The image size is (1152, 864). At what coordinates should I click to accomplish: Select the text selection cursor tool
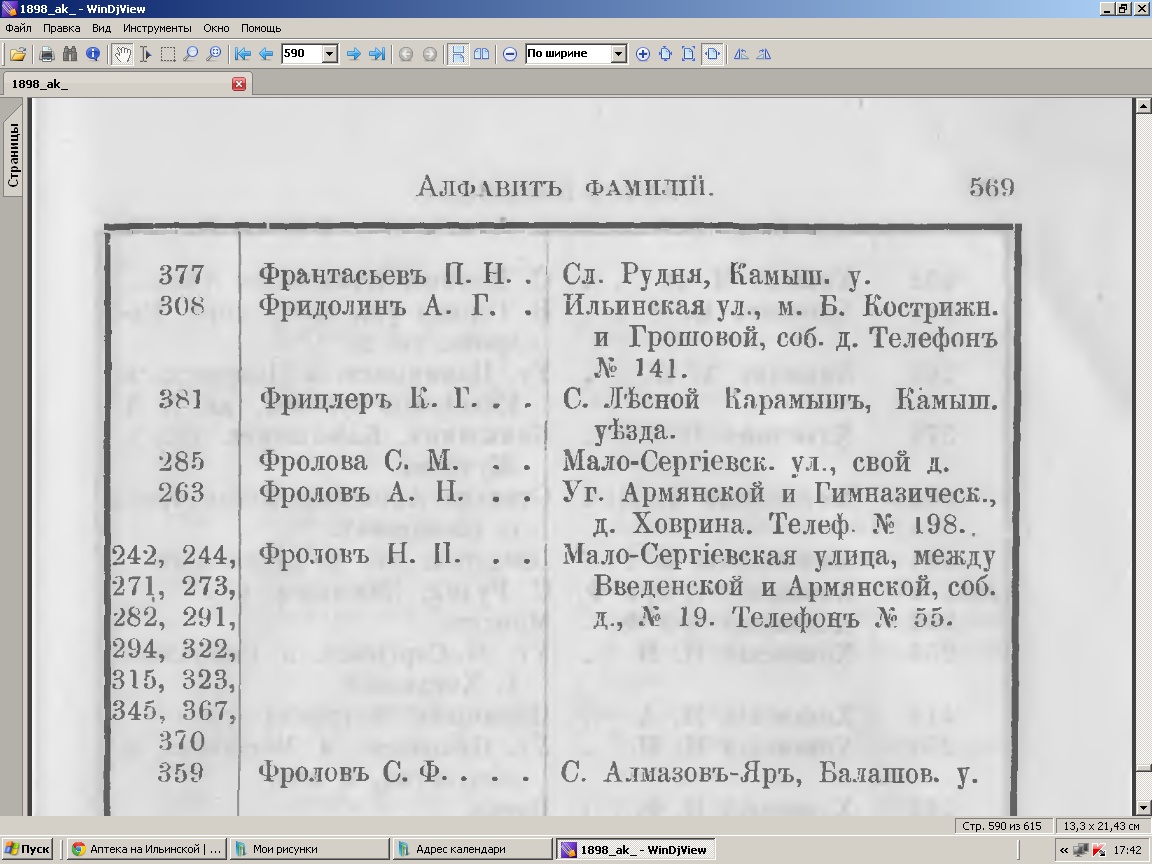[145, 54]
